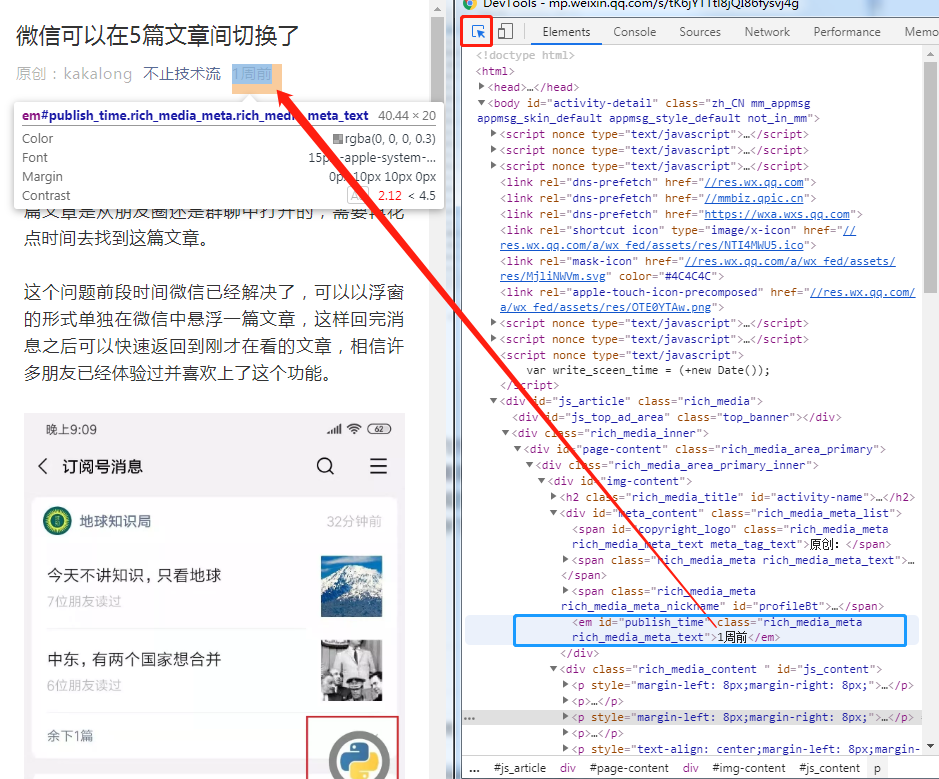Open the MjliNWVm.svg mask-icon link
The height and width of the screenshot is (779, 939).
click(698, 268)
